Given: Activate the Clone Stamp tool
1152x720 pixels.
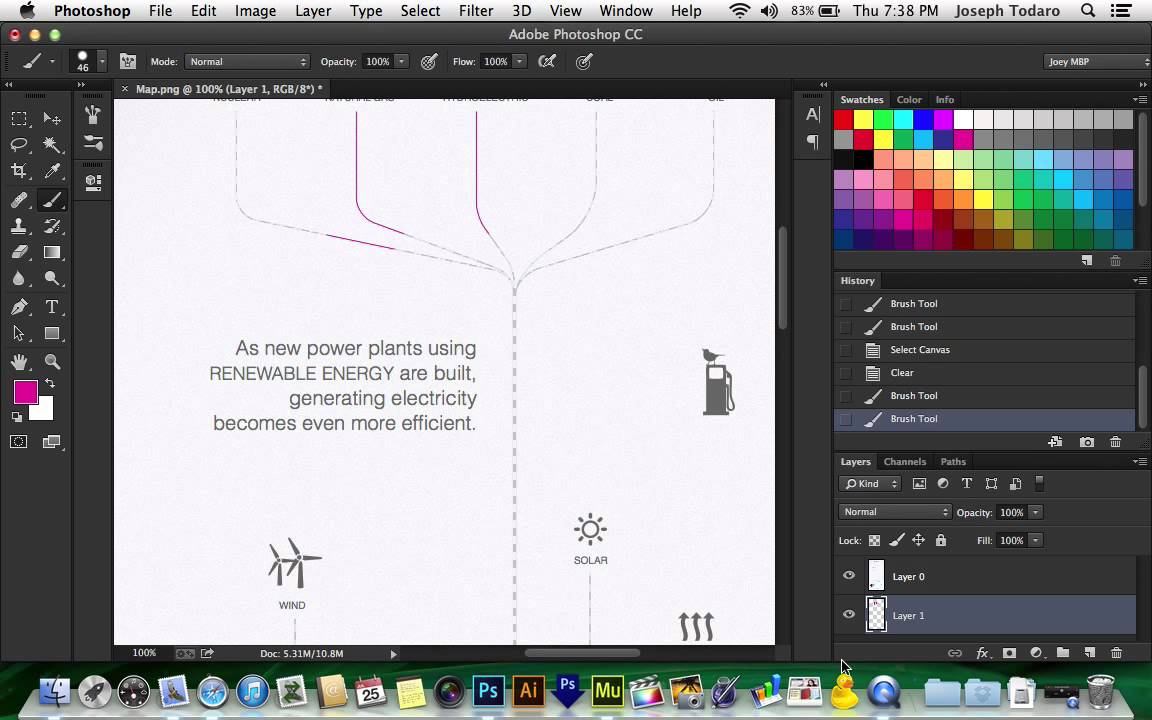Looking at the screenshot, I should tap(19, 226).
